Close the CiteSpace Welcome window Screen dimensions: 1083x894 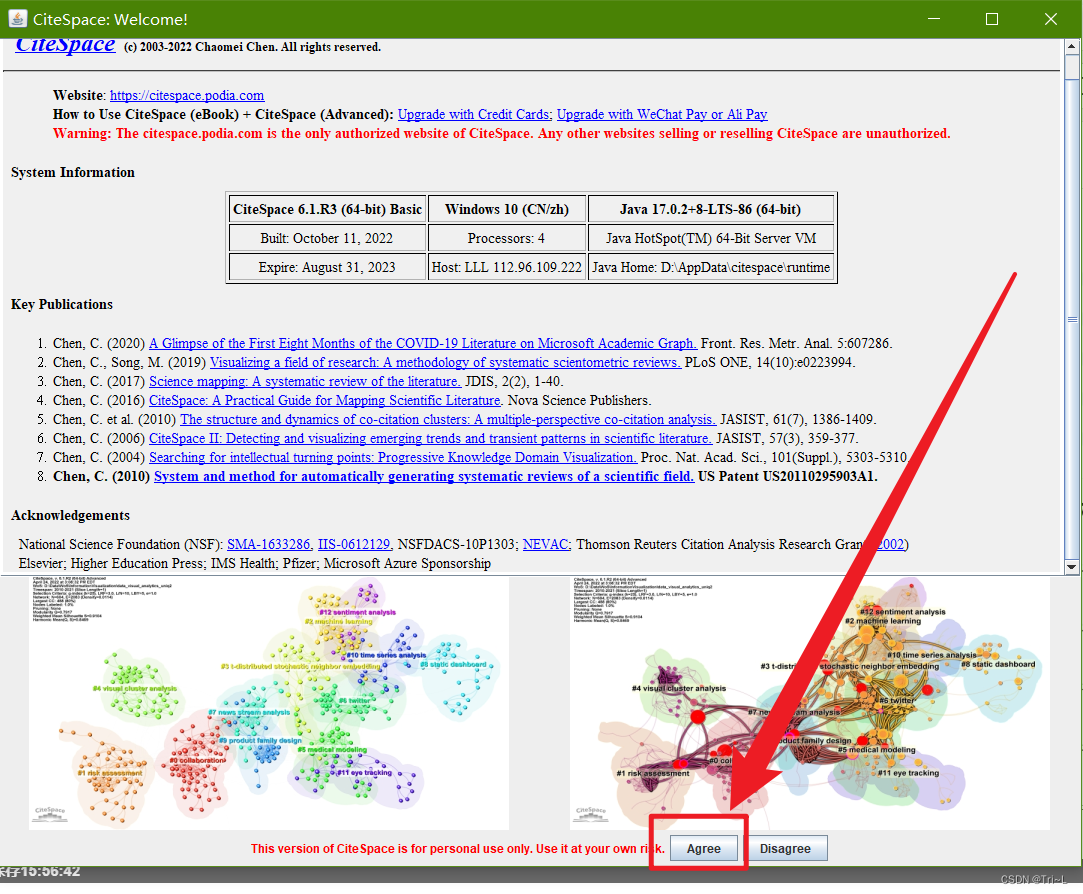(x=1051, y=19)
